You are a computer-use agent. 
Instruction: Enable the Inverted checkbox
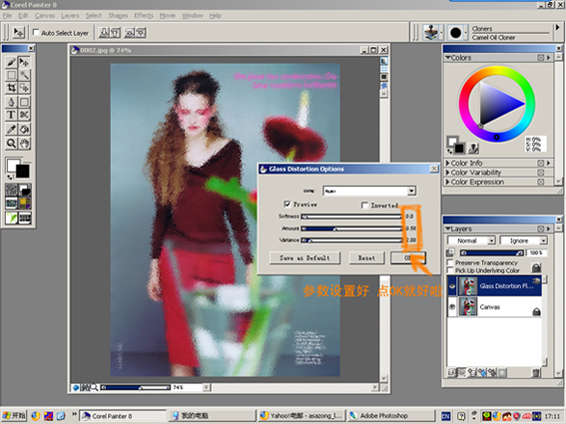(365, 205)
